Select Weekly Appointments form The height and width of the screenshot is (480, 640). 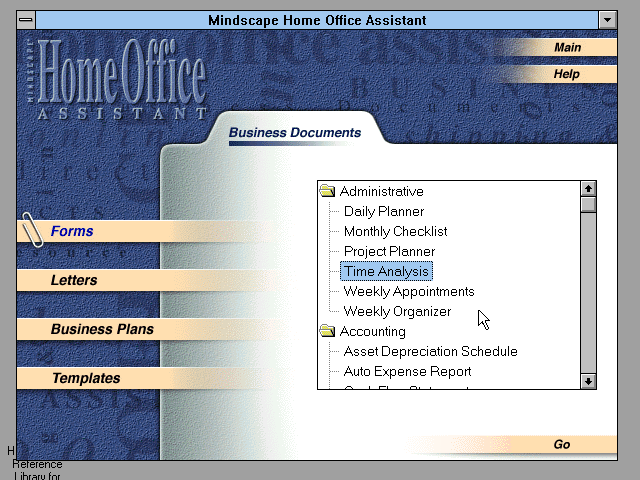point(409,291)
